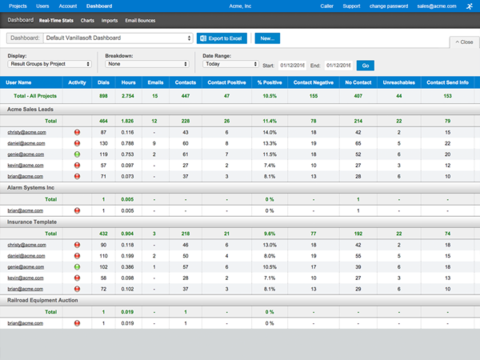Click the Start date field
Image resolution: width=480 pixels, height=360 pixels.
click(292, 65)
